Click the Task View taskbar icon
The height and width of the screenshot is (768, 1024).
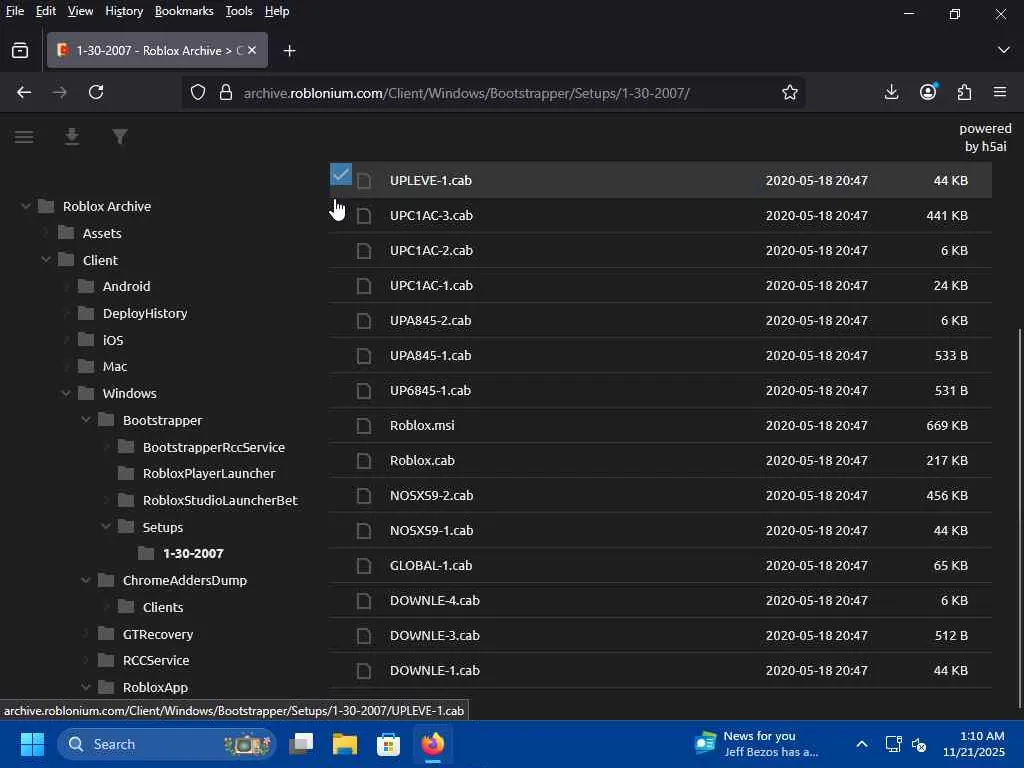301,744
